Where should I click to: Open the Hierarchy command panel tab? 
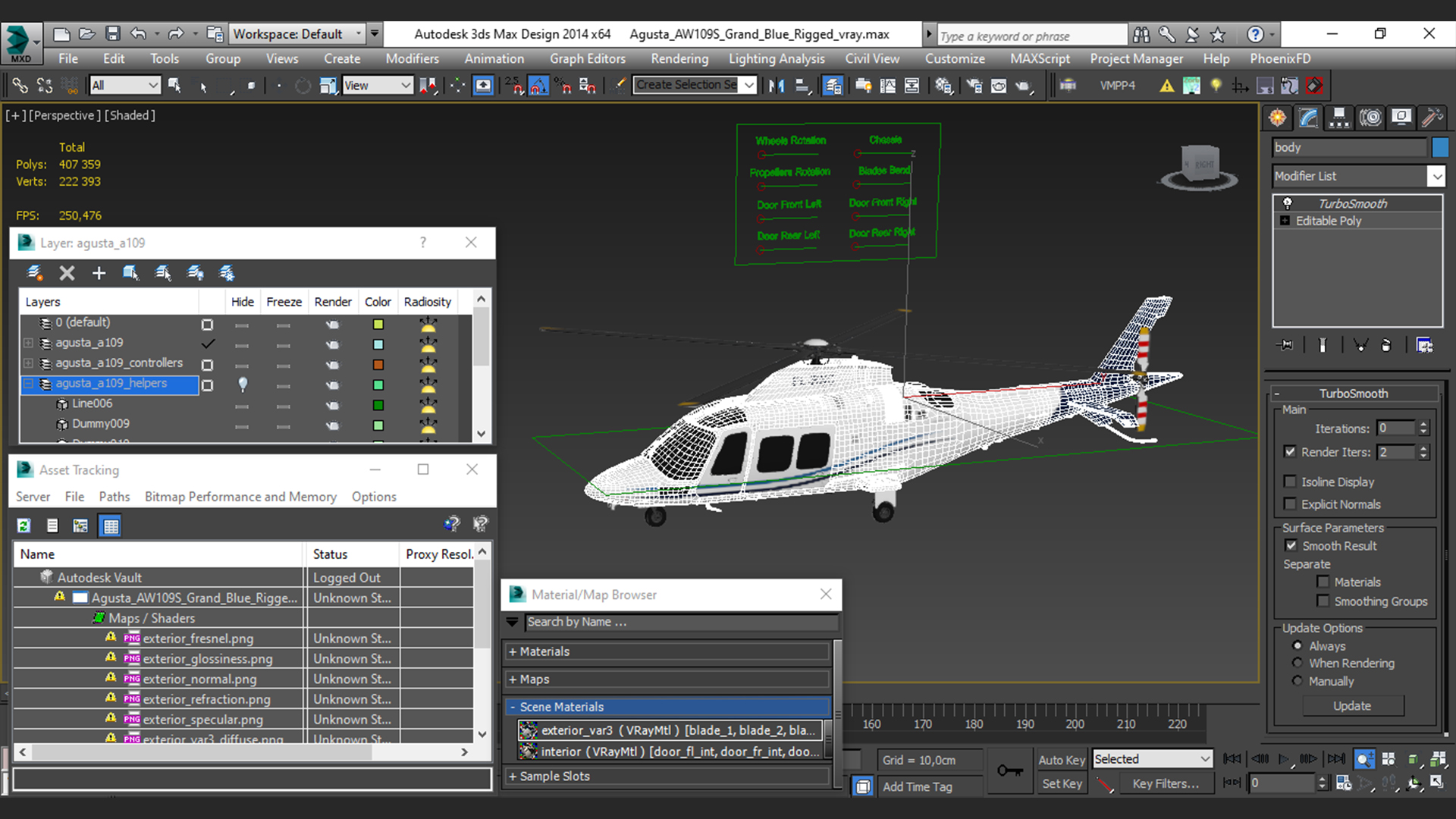tap(1339, 118)
